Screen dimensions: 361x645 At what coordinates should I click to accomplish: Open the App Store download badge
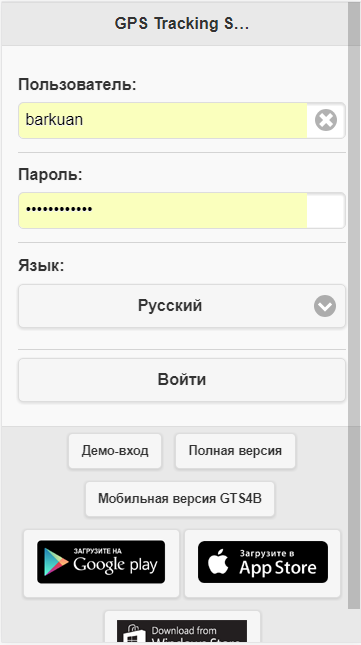(x=263, y=562)
